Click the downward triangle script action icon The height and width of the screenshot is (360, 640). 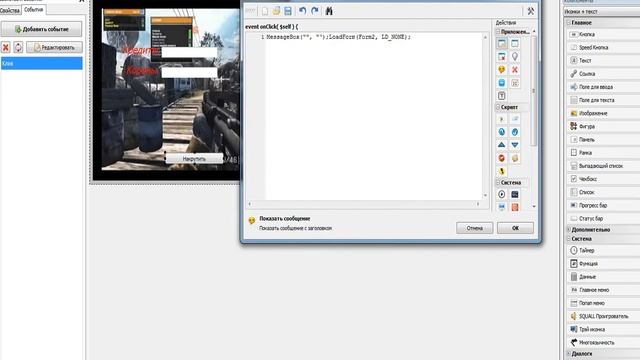click(515, 145)
